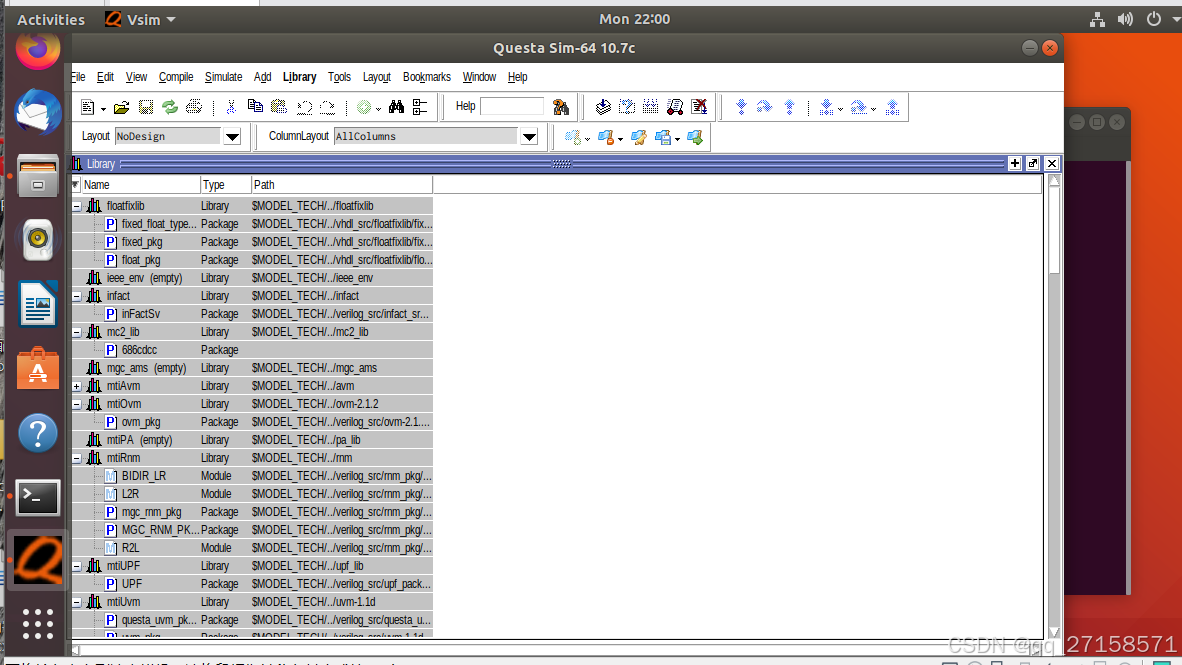Click the Compile icon with down arrow
The image size is (1182, 665).
(x=602, y=107)
